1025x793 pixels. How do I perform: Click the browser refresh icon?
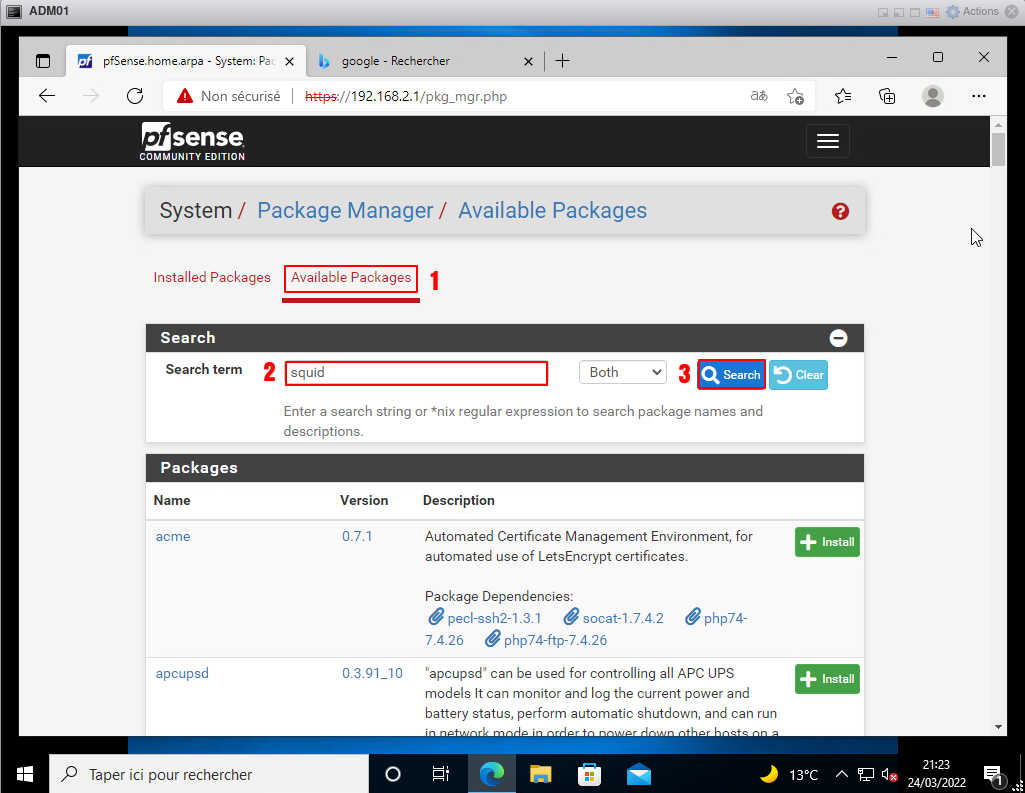pyautogui.click(x=135, y=96)
